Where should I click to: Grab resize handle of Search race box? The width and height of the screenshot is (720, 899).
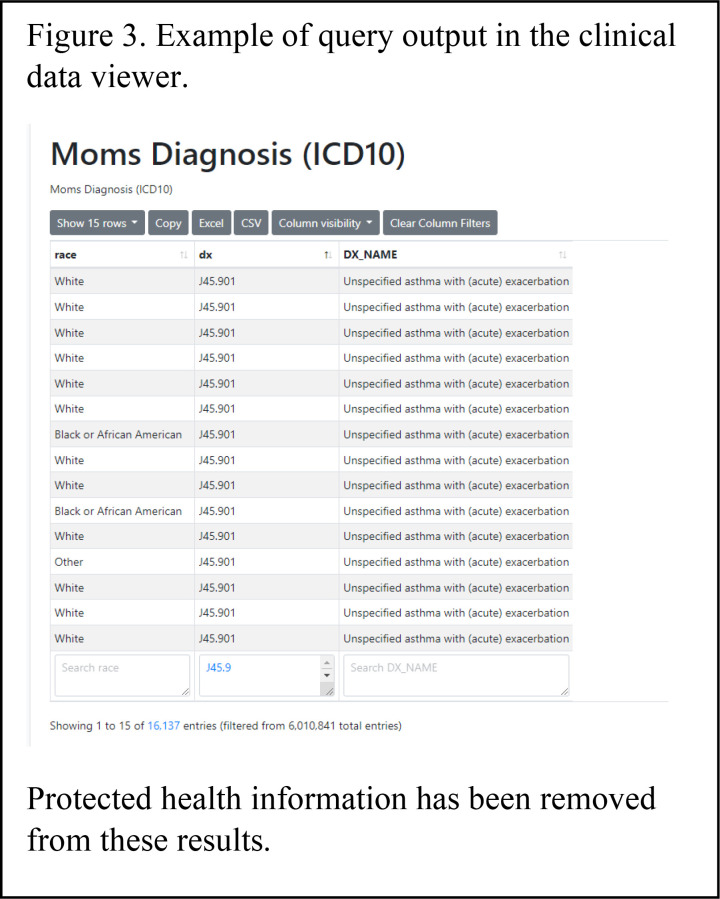(185, 692)
